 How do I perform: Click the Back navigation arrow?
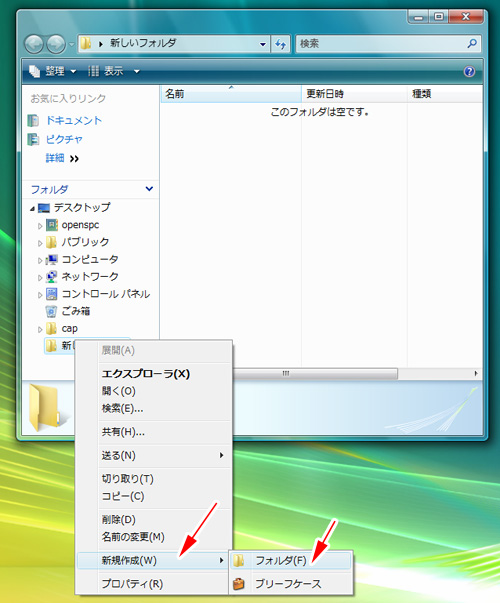[34, 44]
